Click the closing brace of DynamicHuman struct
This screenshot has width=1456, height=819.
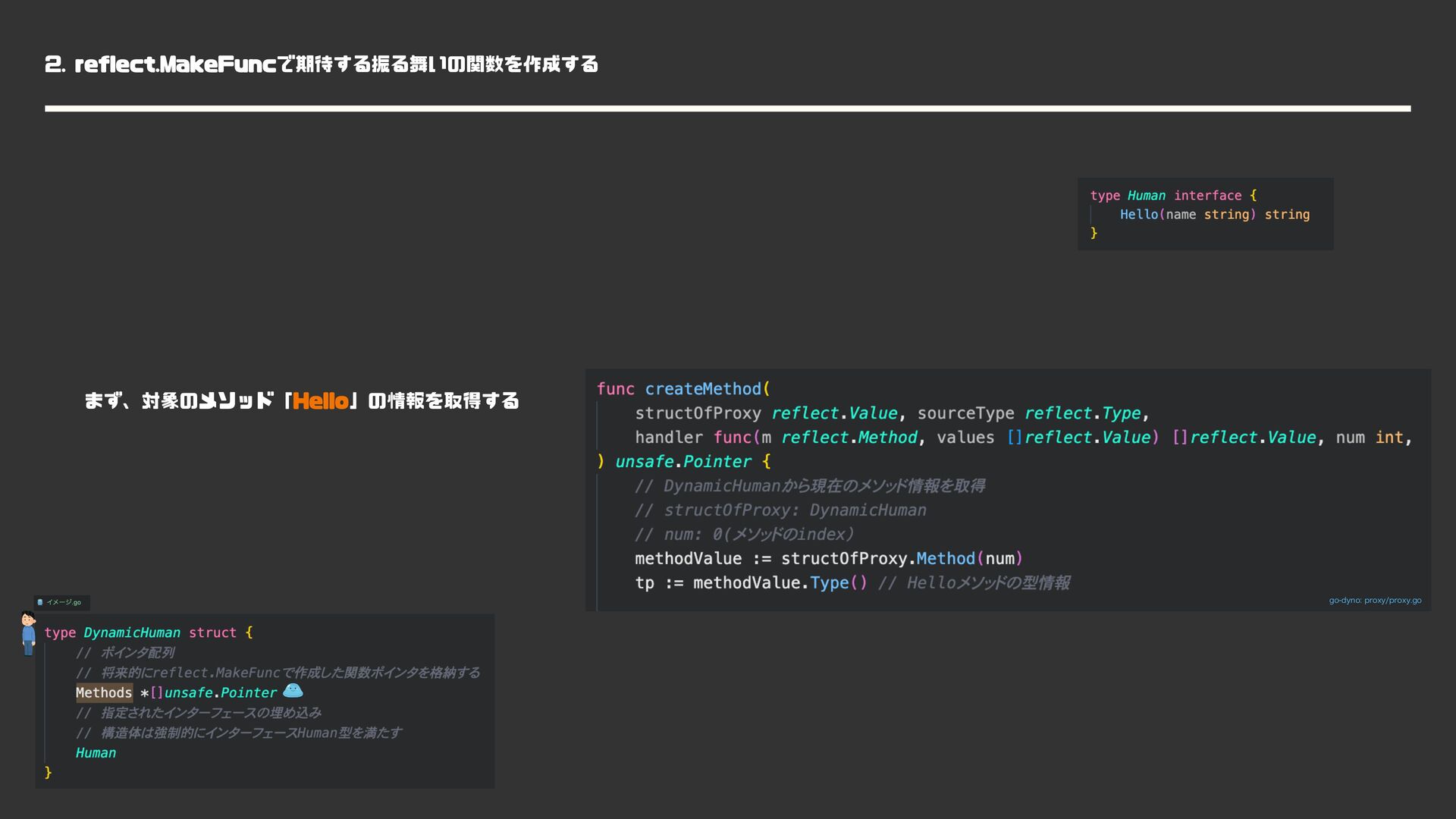(x=48, y=772)
